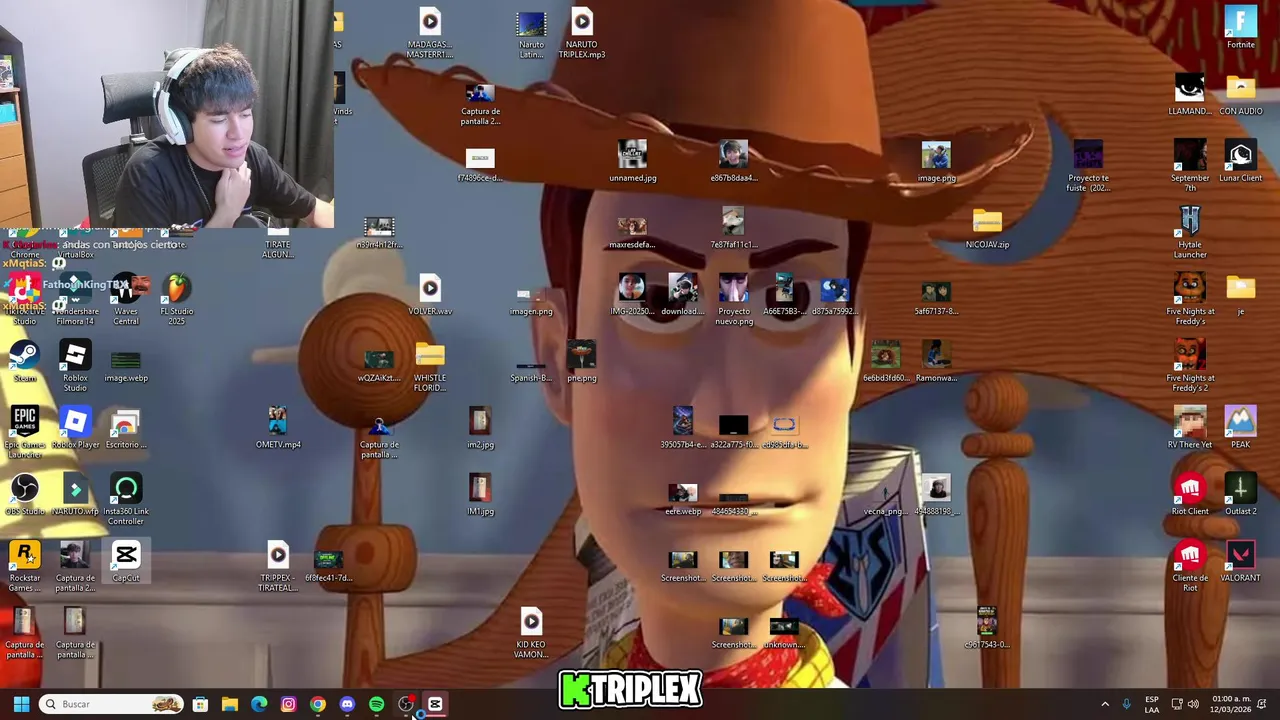Open Discord from the taskbar
The width and height of the screenshot is (1280, 720).
[x=347, y=704]
